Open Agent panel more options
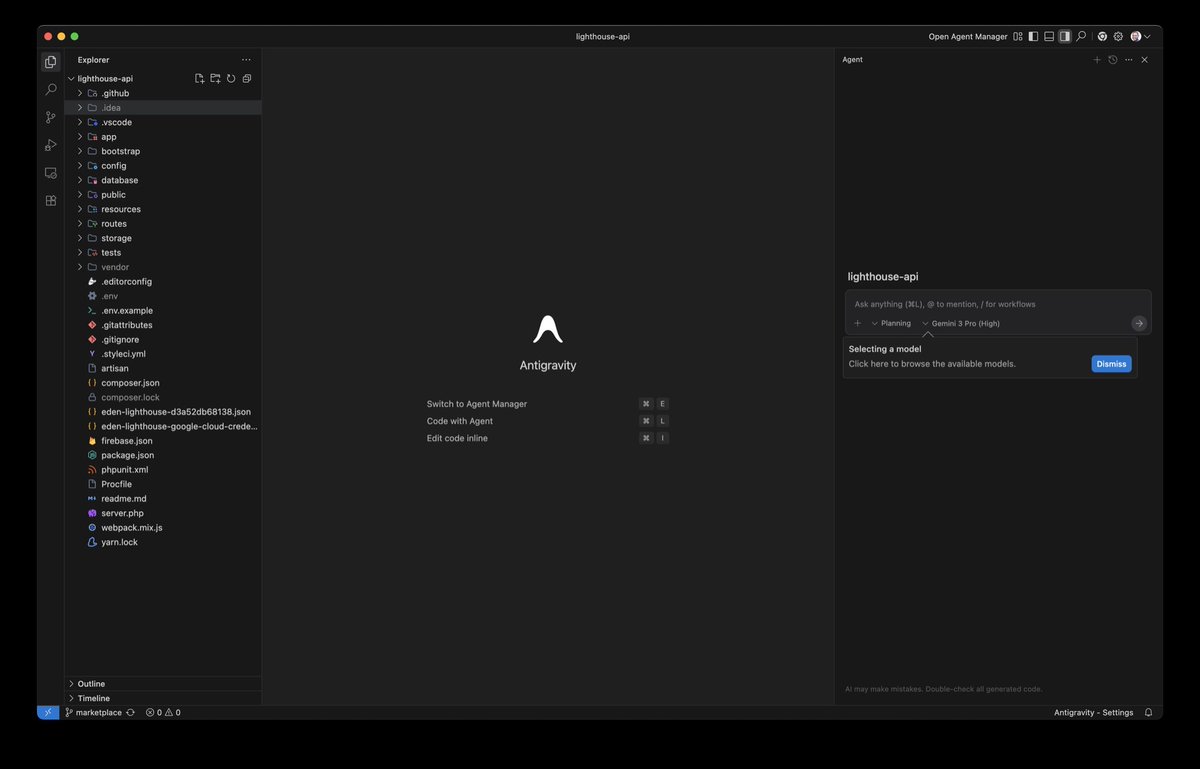This screenshot has height=769, width=1200. click(x=1128, y=60)
